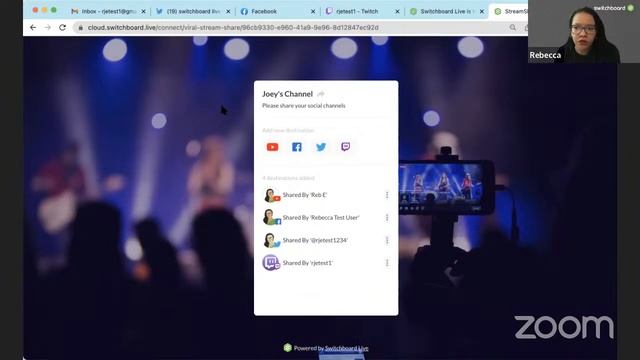Click the 'Joey's Channel' title
Screen dimensions: 640x360
[x=287, y=94]
